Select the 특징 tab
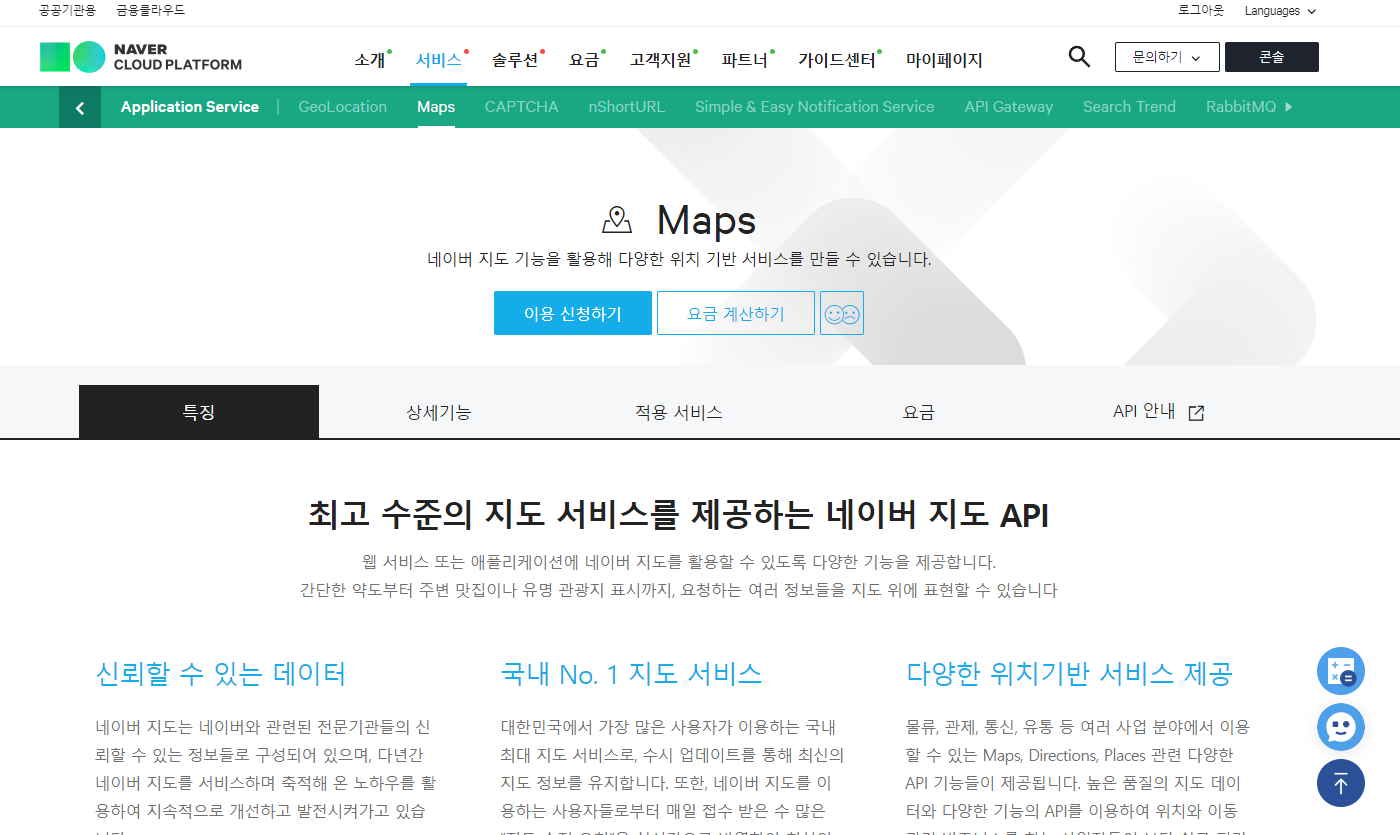 [x=199, y=412]
